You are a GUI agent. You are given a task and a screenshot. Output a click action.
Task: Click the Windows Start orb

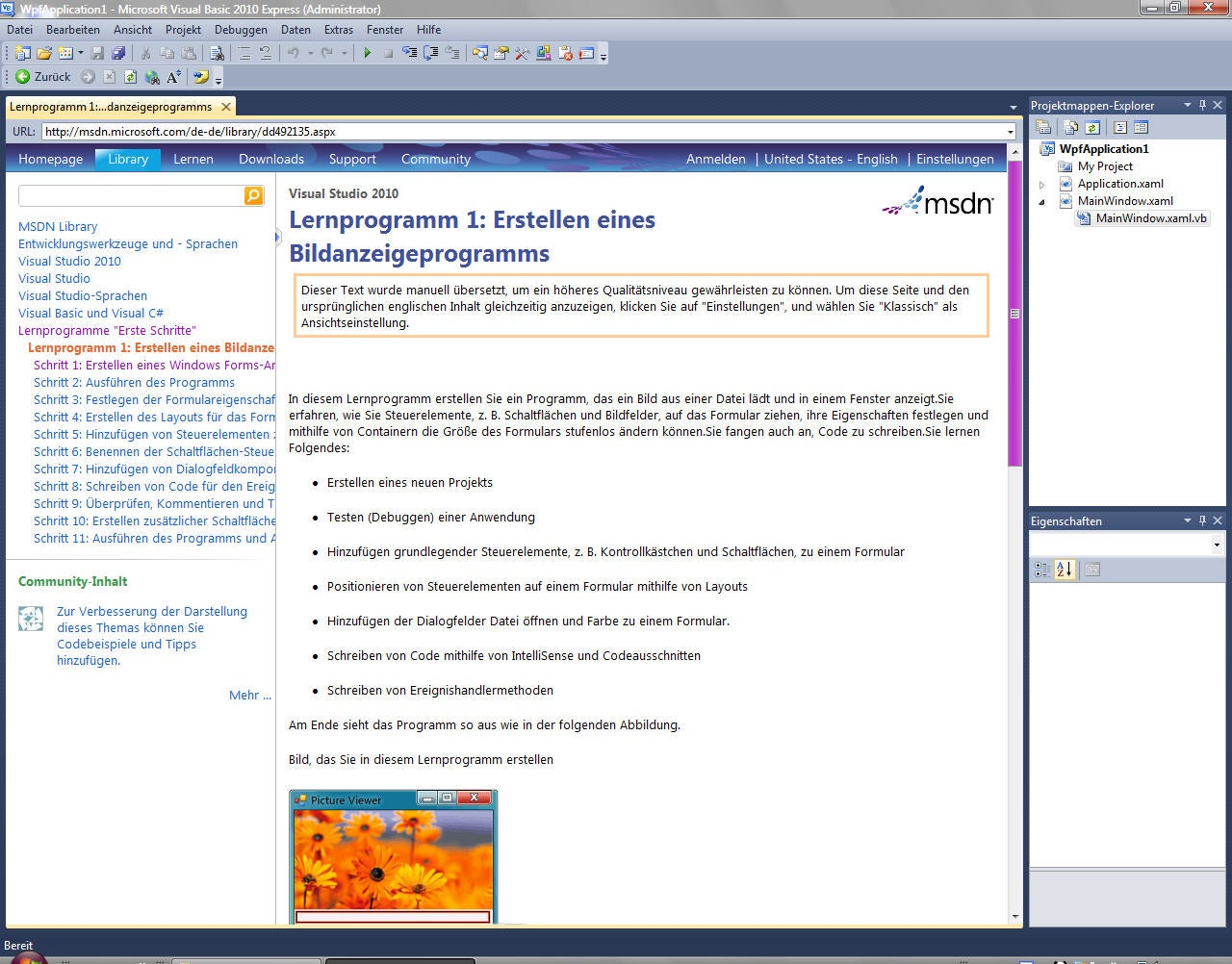point(28,956)
